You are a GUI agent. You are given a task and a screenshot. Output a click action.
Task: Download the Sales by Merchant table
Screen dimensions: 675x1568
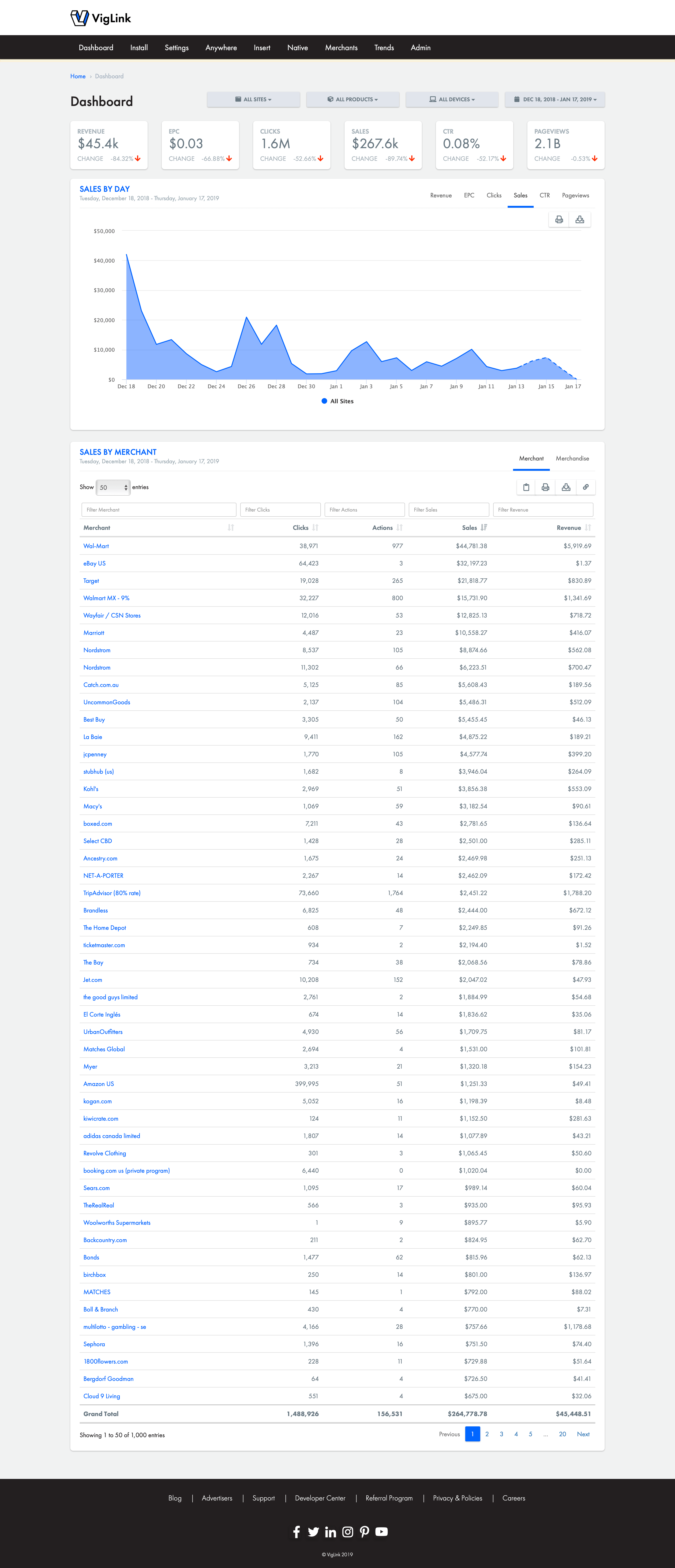pyautogui.click(x=566, y=487)
